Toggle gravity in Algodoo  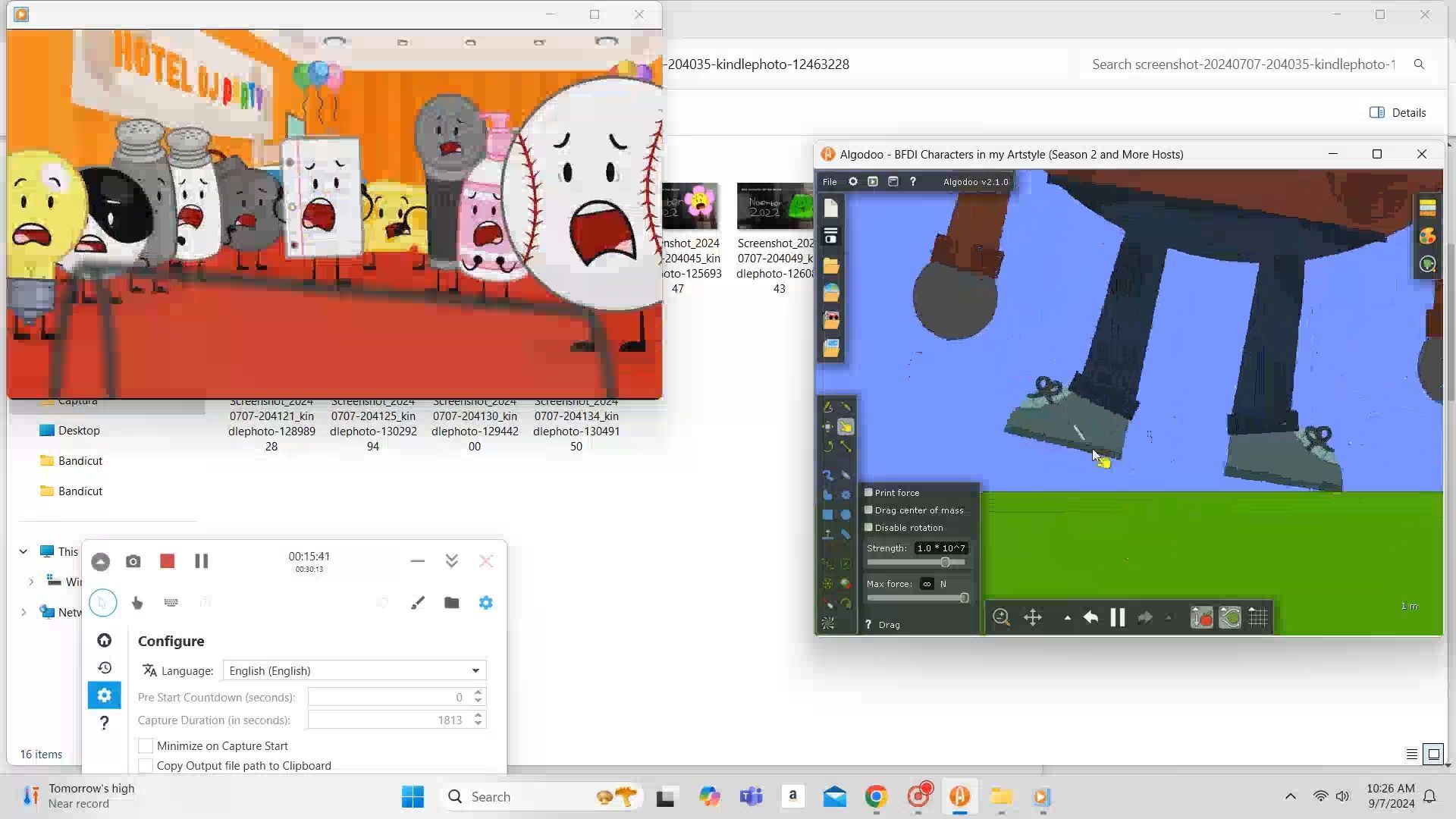click(x=1202, y=617)
